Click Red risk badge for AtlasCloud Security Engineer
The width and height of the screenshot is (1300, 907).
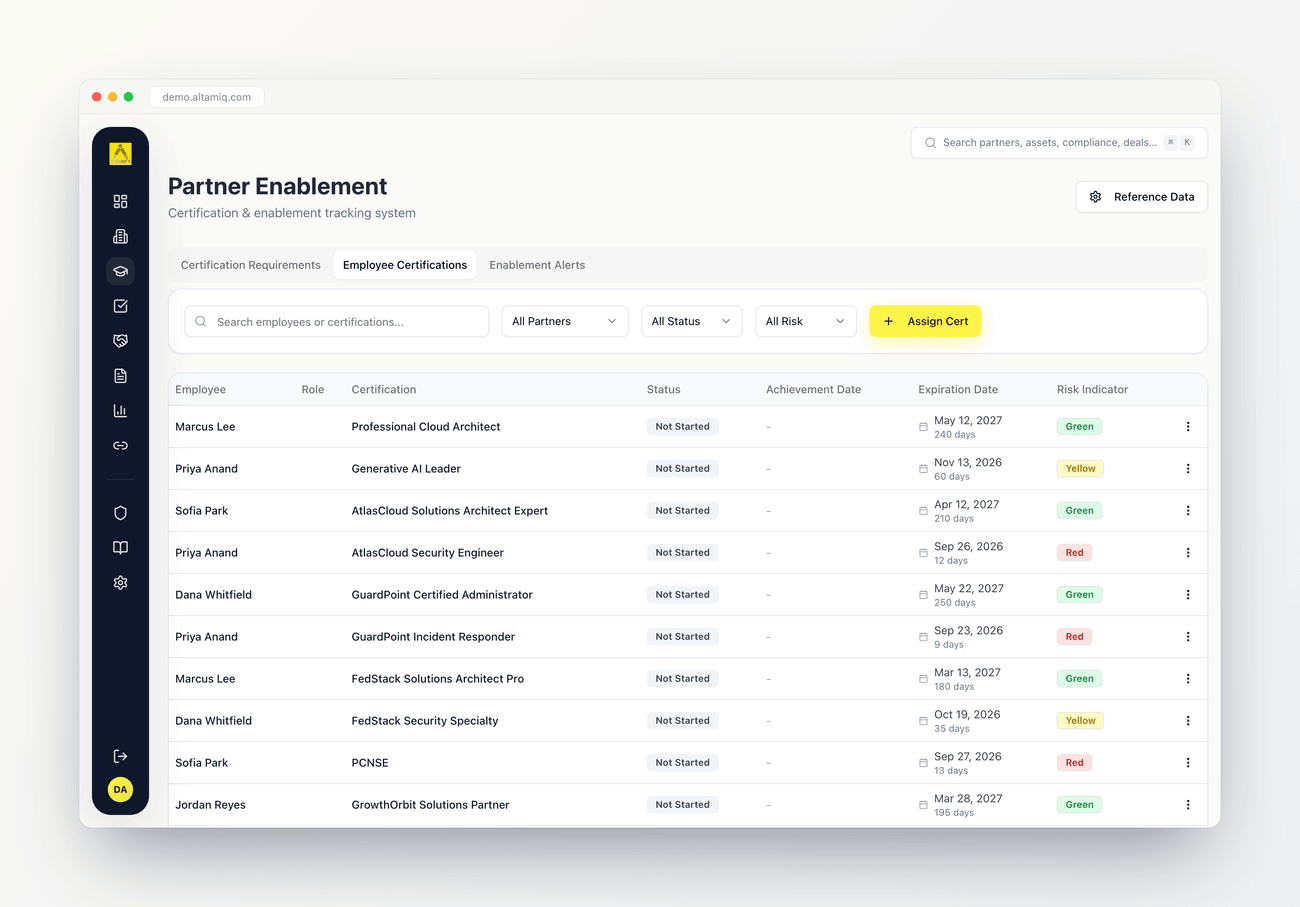coord(1074,553)
